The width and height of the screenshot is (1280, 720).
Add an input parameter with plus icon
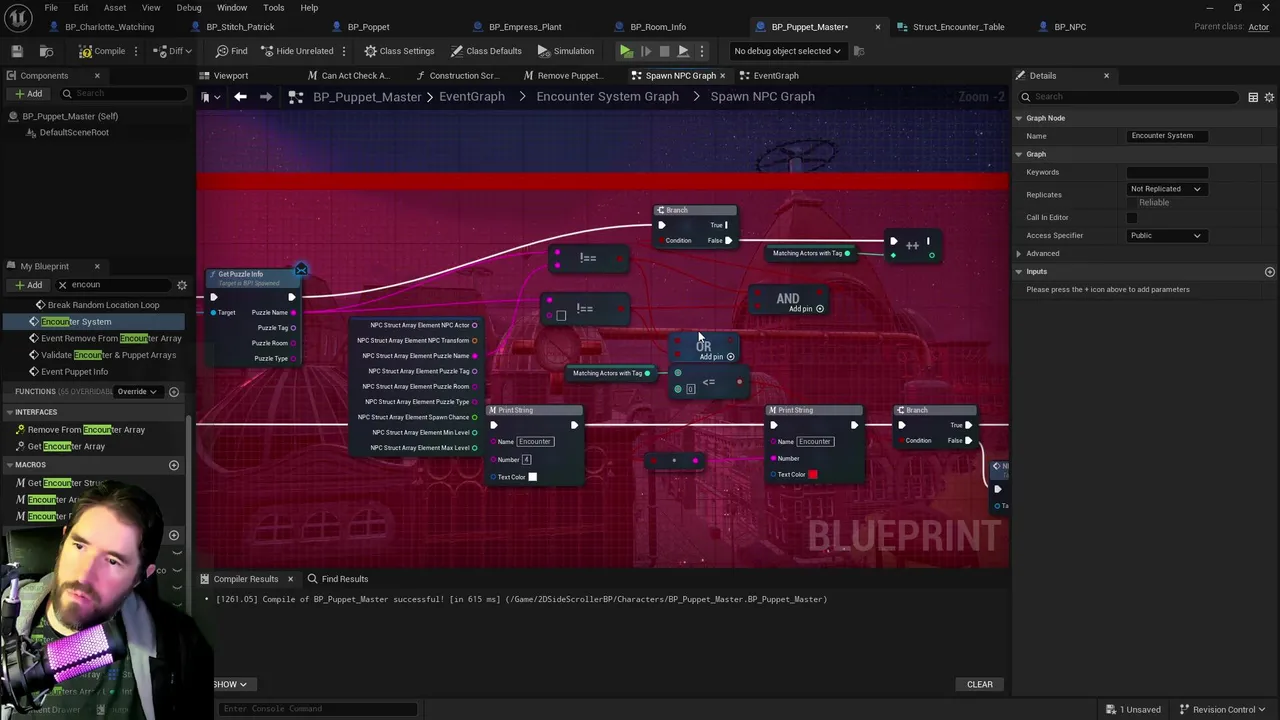click(1270, 272)
